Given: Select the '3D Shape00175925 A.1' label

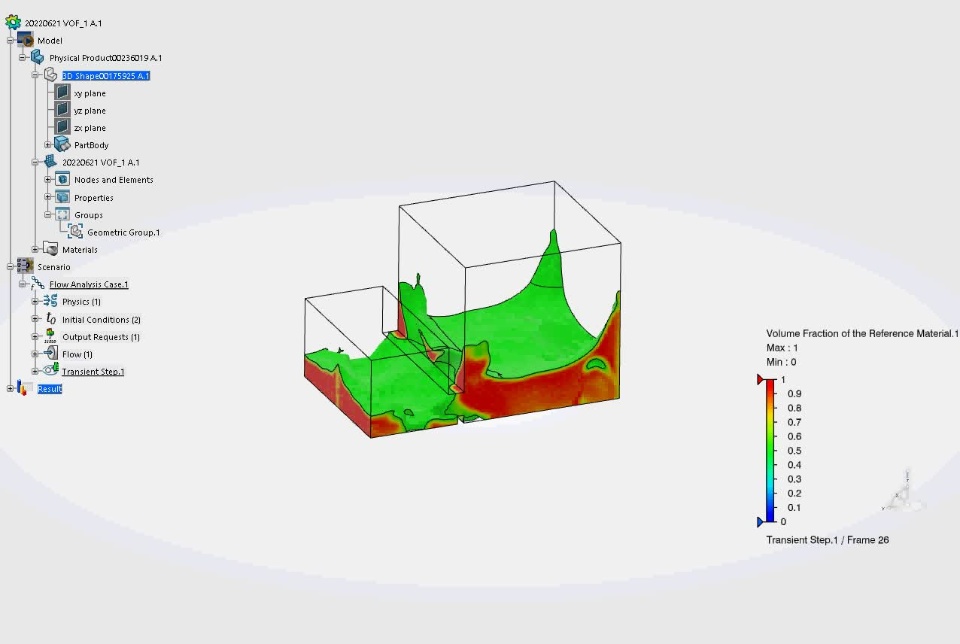Looking at the screenshot, I should click(x=106, y=76).
